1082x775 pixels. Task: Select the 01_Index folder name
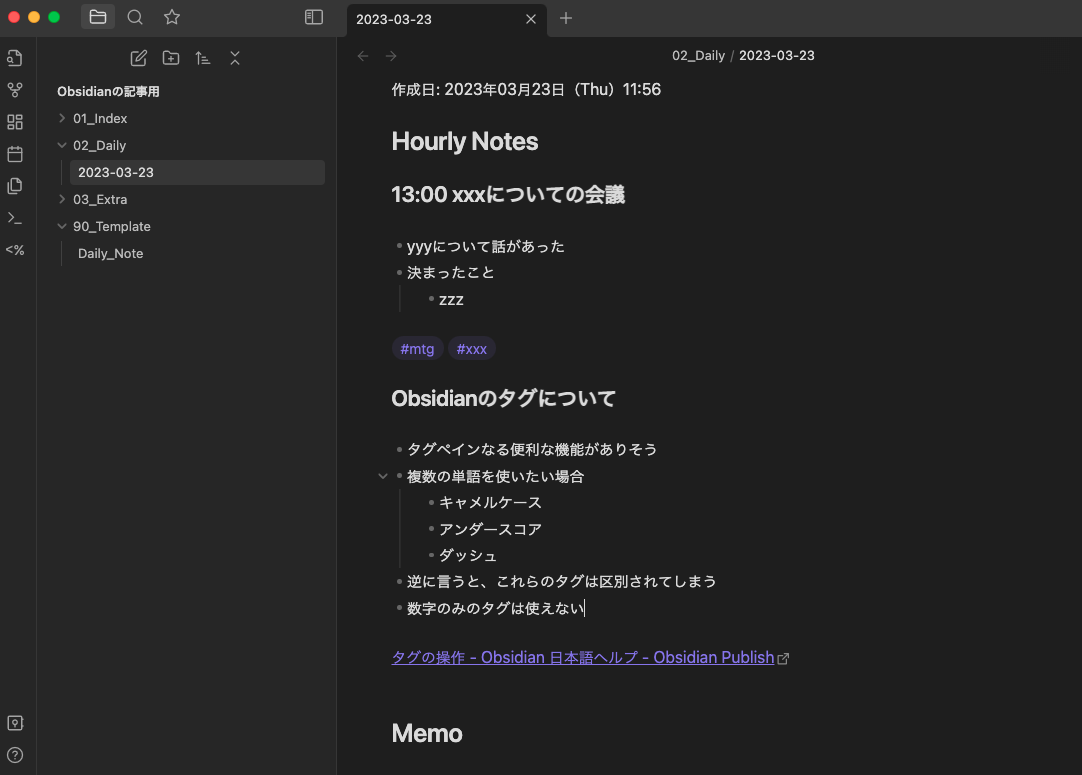click(x=100, y=119)
